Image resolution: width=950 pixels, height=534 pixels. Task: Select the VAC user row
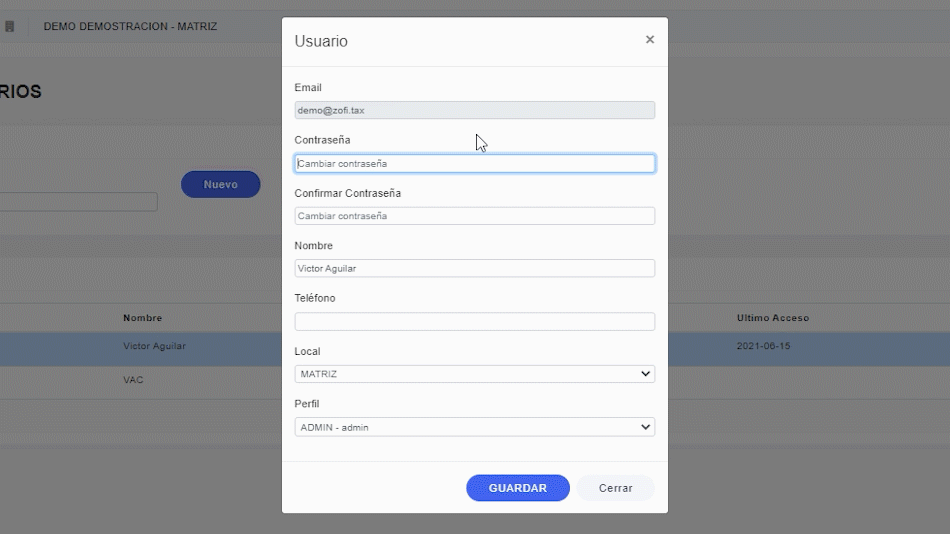coord(133,380)
